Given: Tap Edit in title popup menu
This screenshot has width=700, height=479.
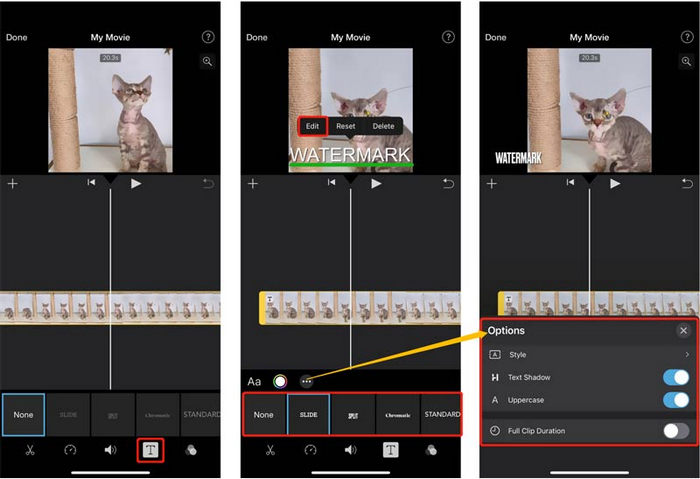Looking at the screenshot, I should 312,126.
